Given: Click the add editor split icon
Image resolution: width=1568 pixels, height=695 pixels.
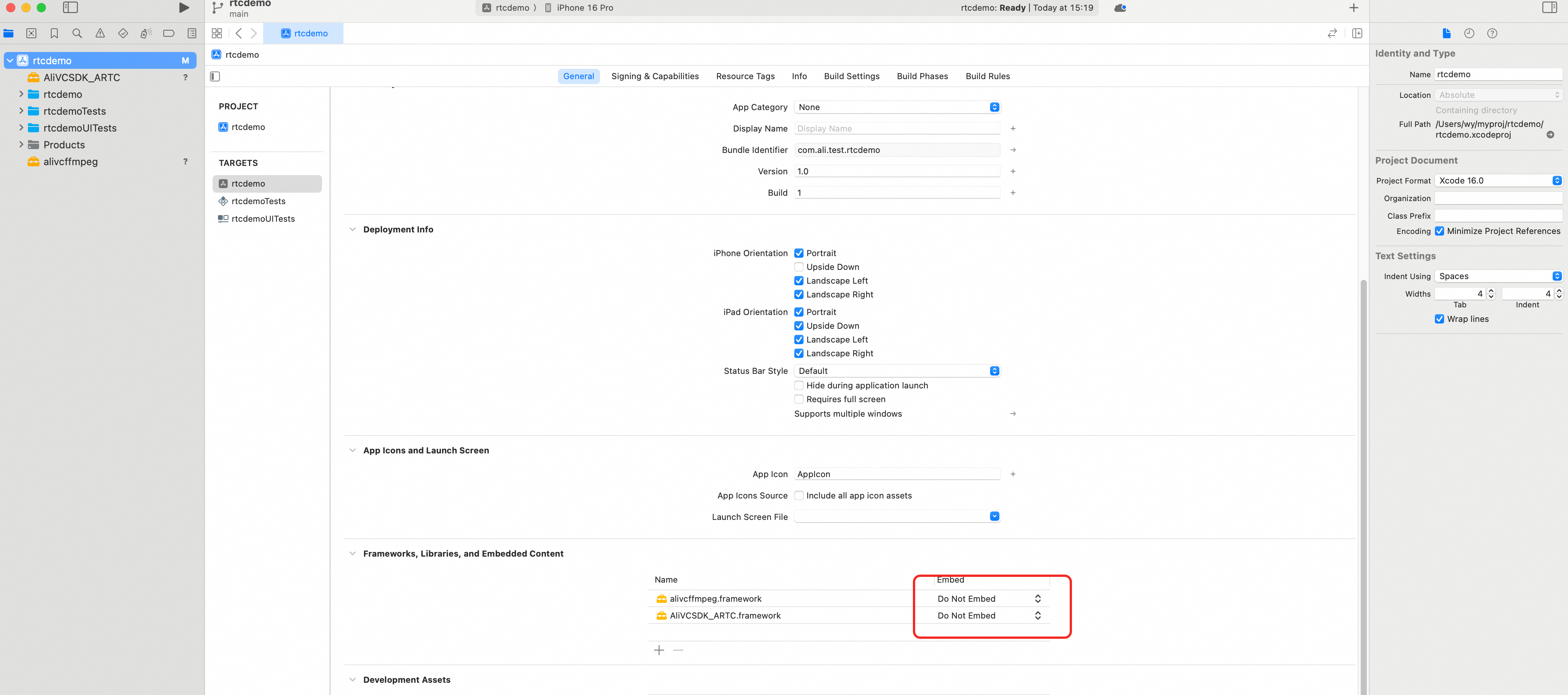Looking at the screenshot, I should tap(1357, 34).
